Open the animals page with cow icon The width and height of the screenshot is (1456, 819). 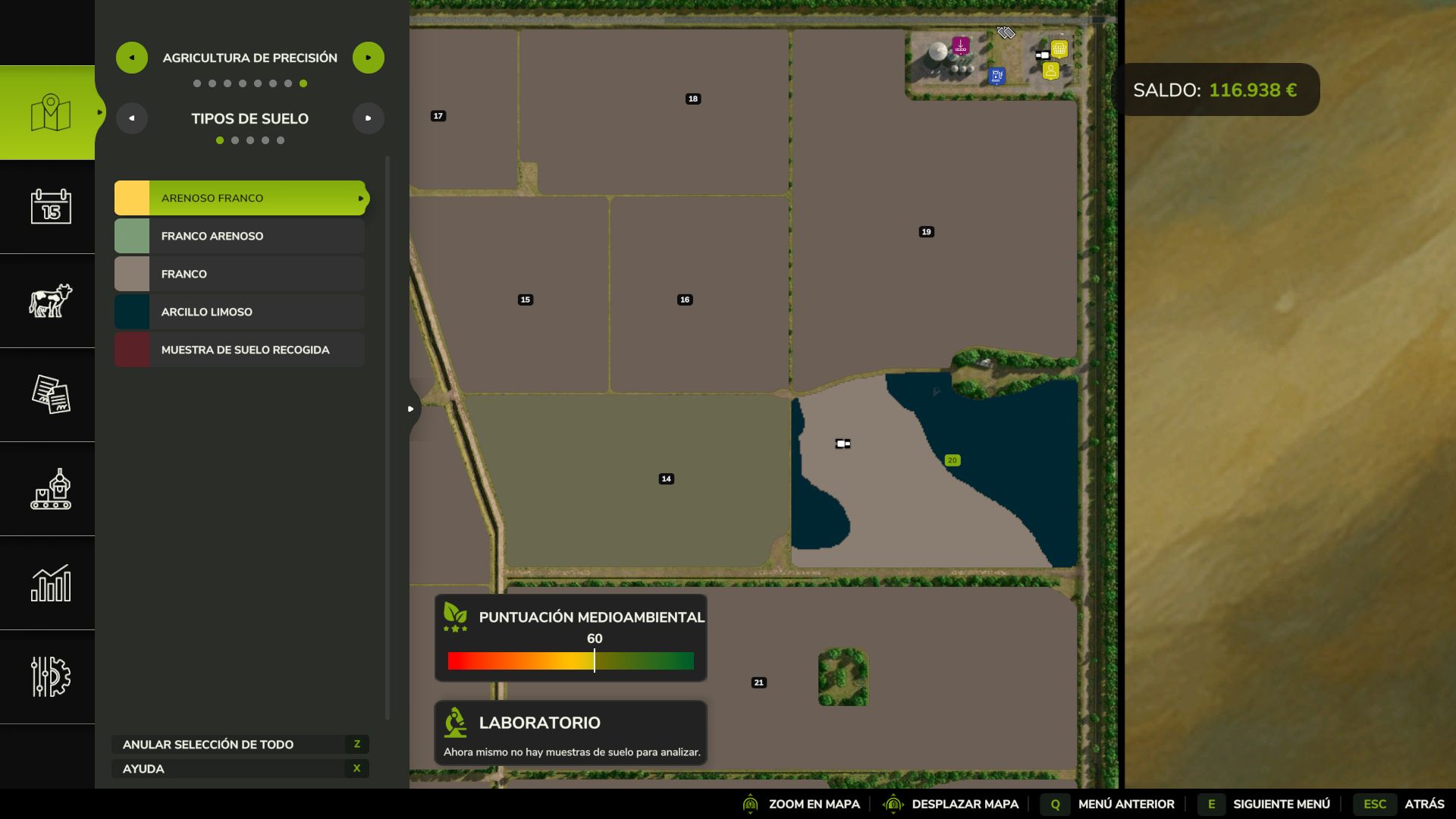coord(51,300)
